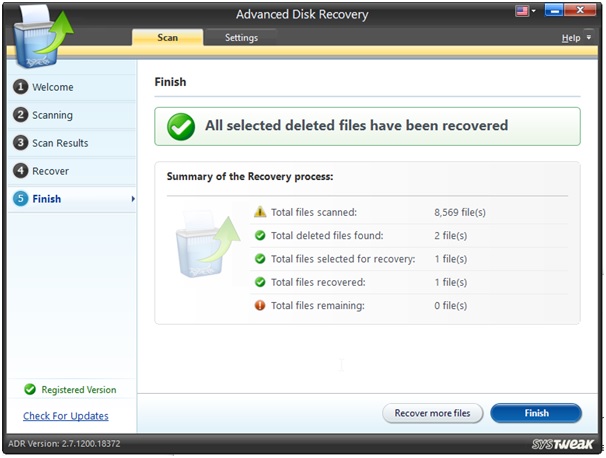Close the Advanced Disk Recovery window

pyautogui.click(x=580, y=10)
